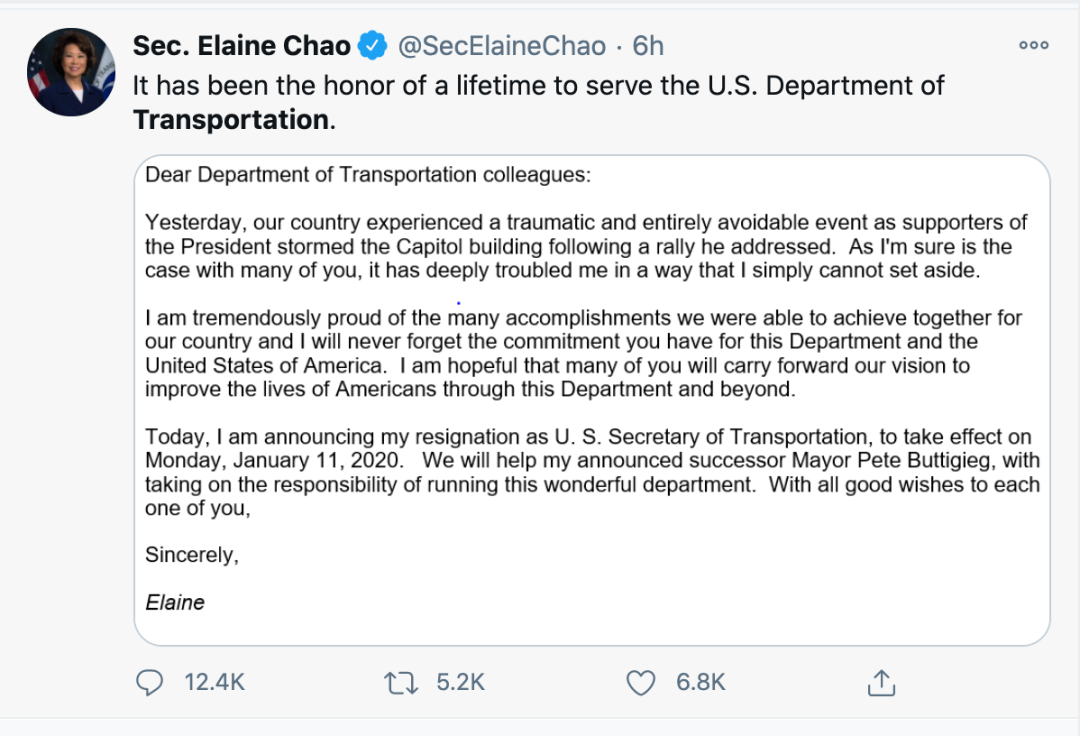
Task: Click the 5.2K retweets count
Action: 460,682
